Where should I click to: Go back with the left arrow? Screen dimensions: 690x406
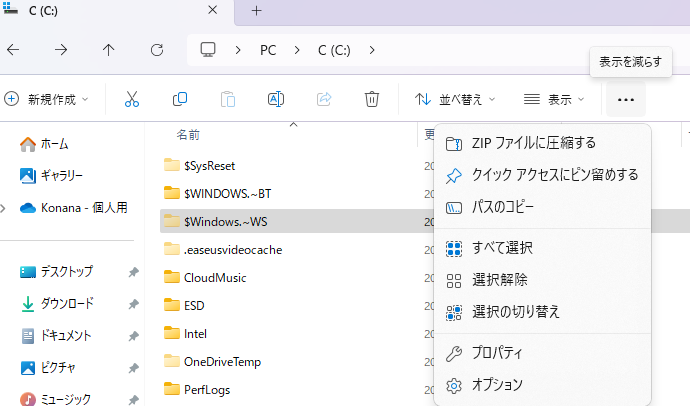pos(13,50)
